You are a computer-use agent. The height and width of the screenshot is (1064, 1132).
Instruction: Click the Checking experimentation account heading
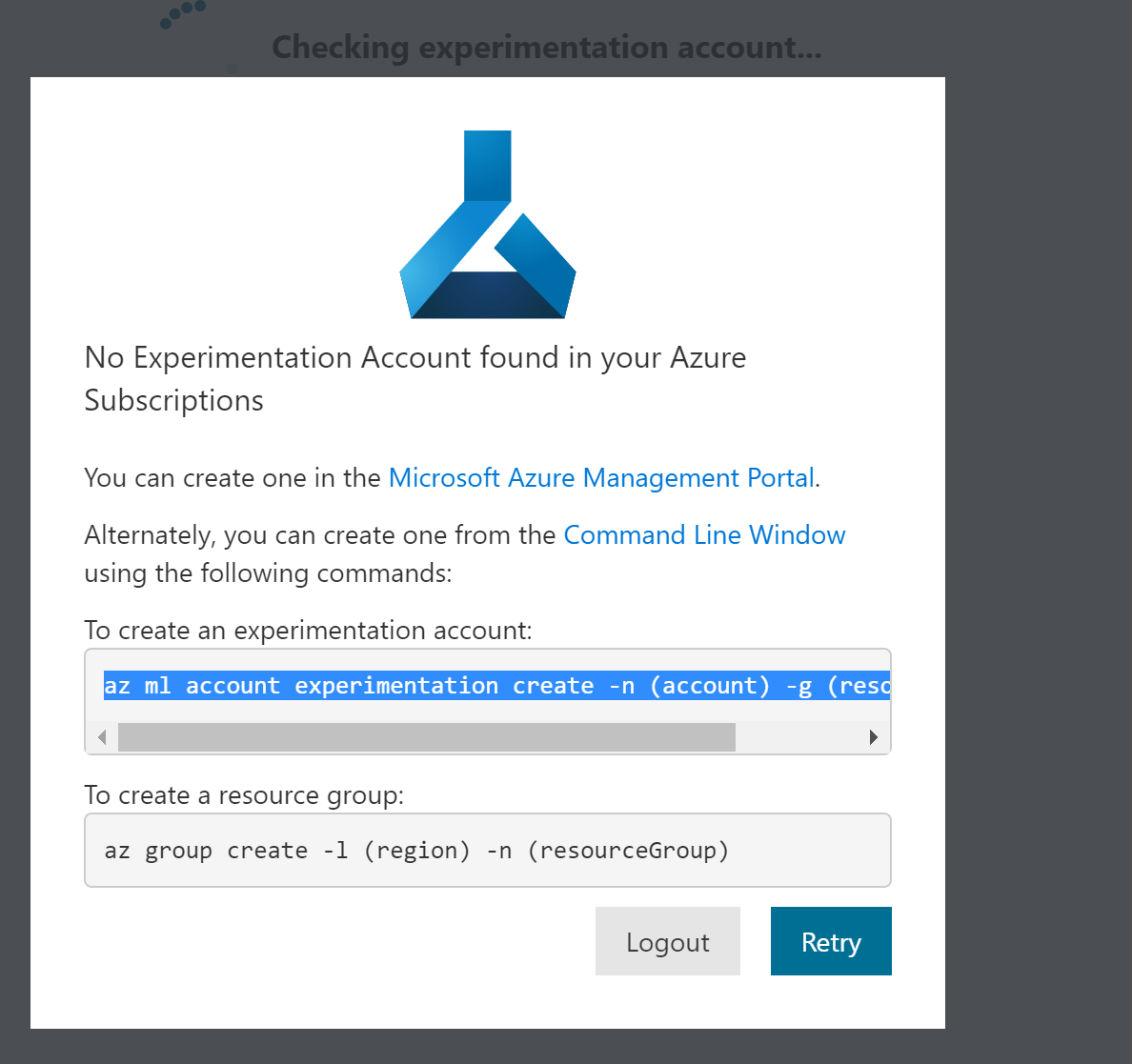coord(546,47)
